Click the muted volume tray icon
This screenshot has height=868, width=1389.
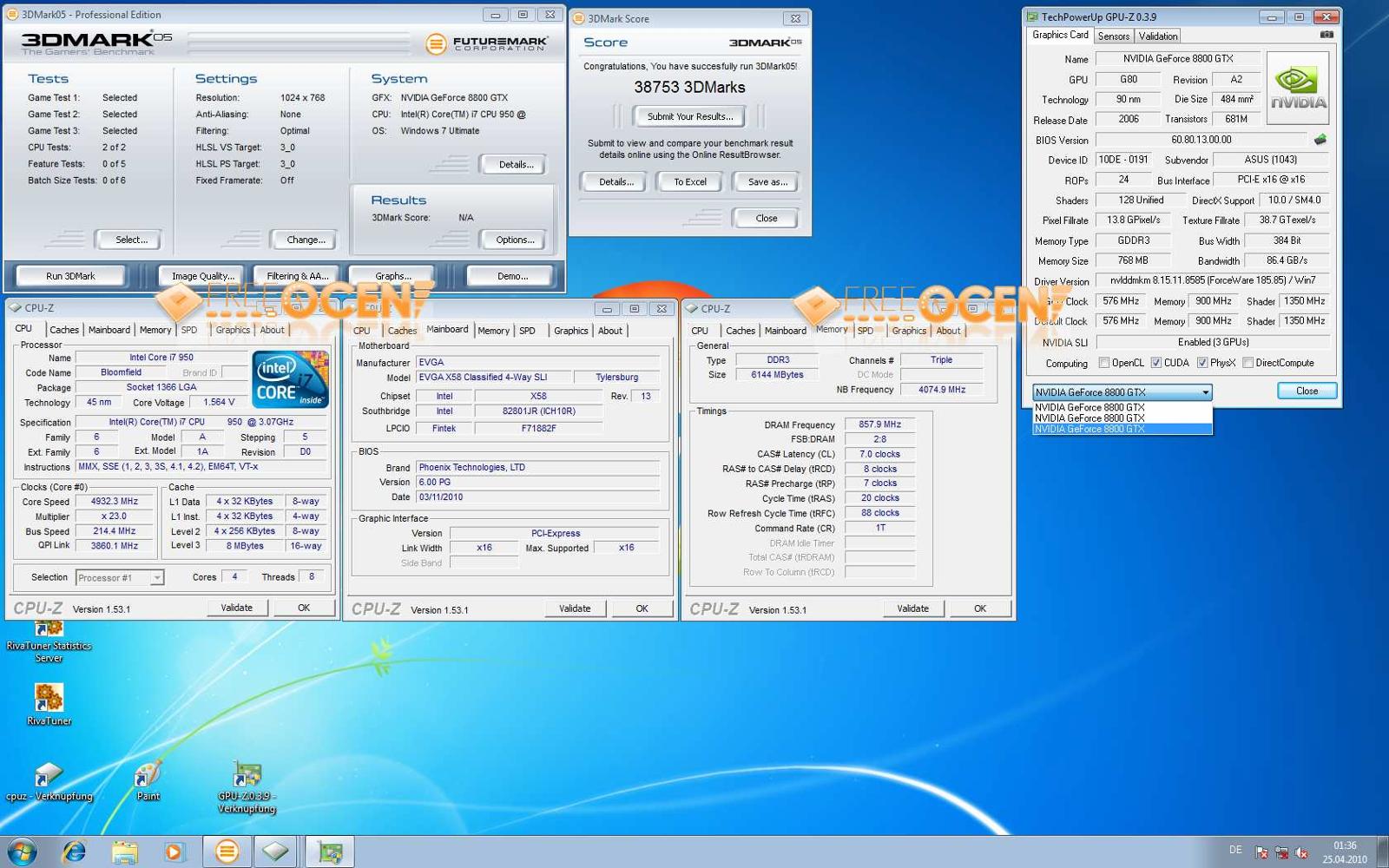point(1301,852)
